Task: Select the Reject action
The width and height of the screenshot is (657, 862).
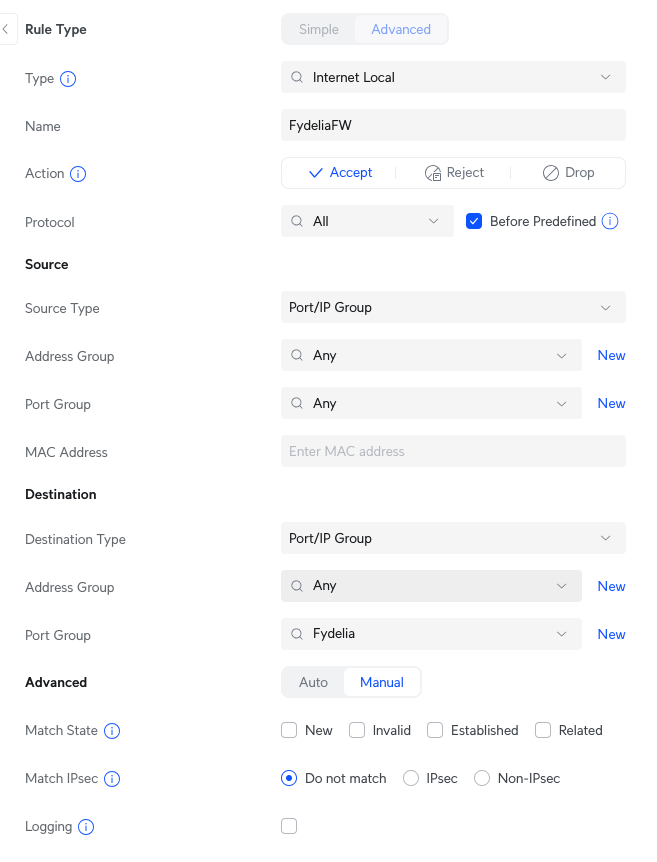Action: click(x=454, y=173)
